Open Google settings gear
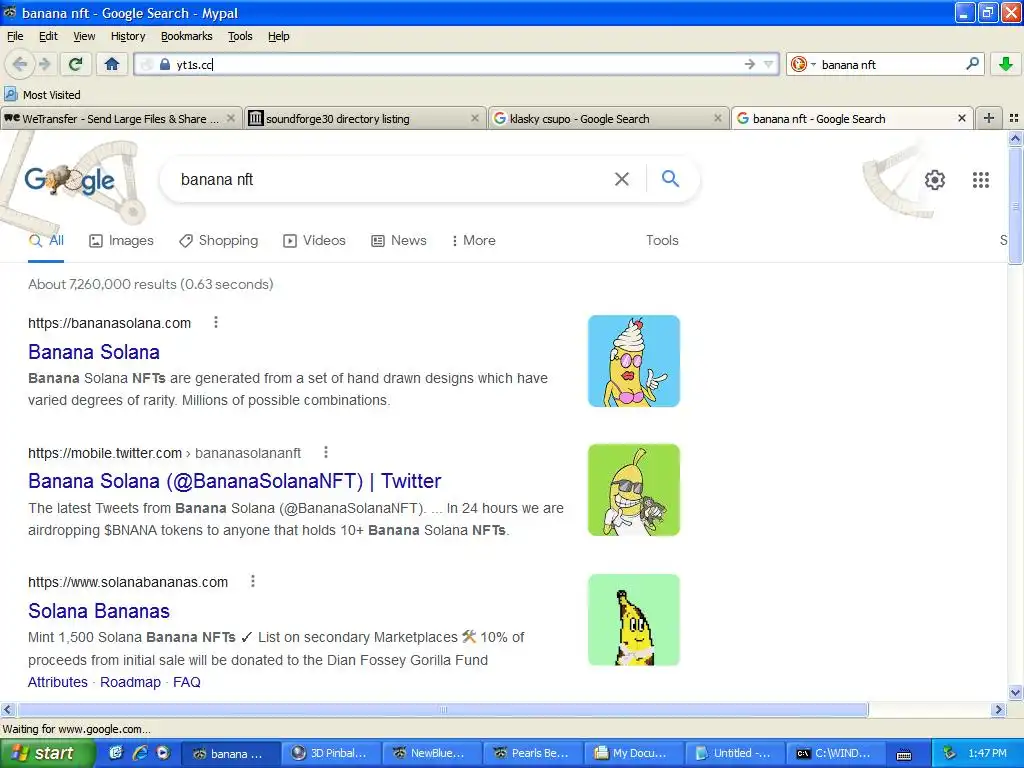The width and height of the screenshot is (1024, 768). click(935, 180)
